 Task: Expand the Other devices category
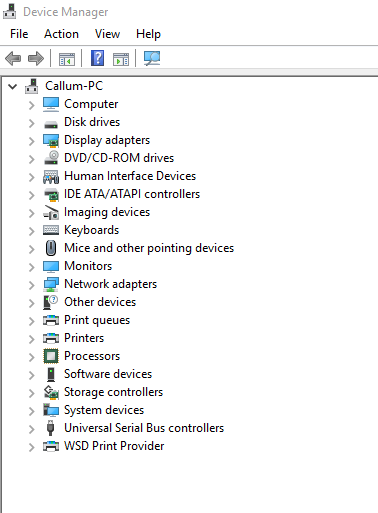(x=31, y=303)
